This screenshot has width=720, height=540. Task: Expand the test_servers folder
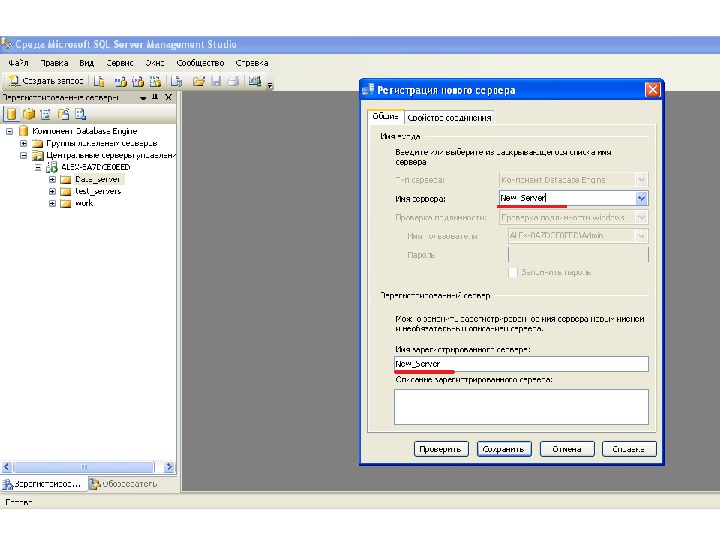pyautogui.click(x=52, y=191)
